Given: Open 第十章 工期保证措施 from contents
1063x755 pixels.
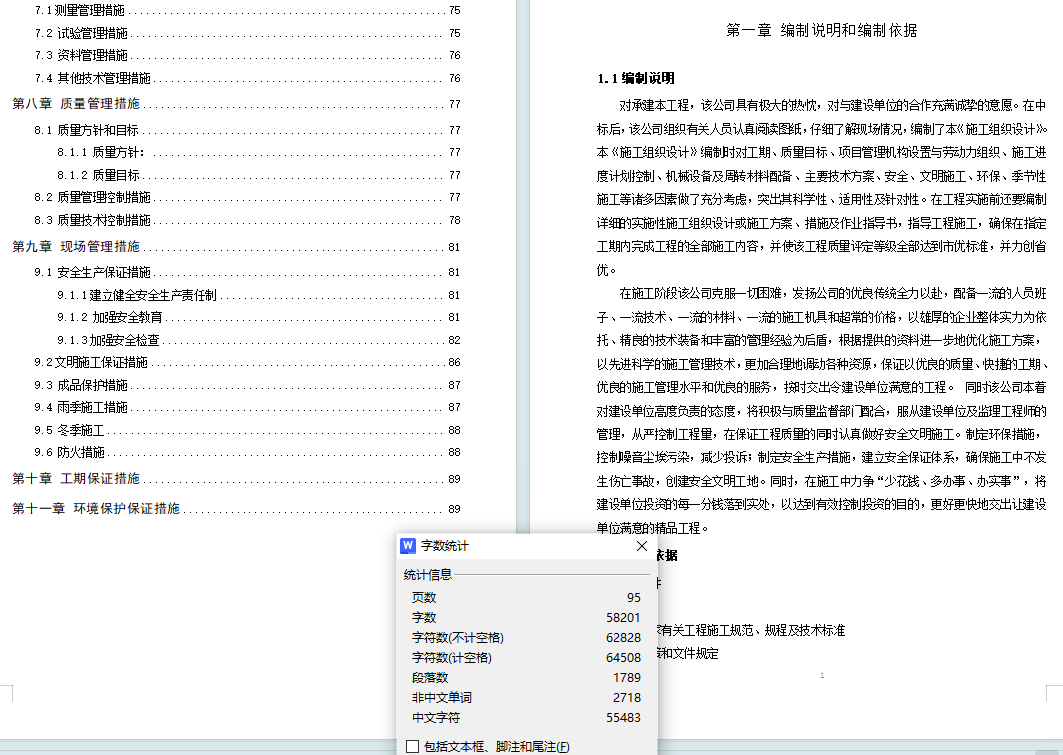Looking at the screenshot, I should point(76,479).
